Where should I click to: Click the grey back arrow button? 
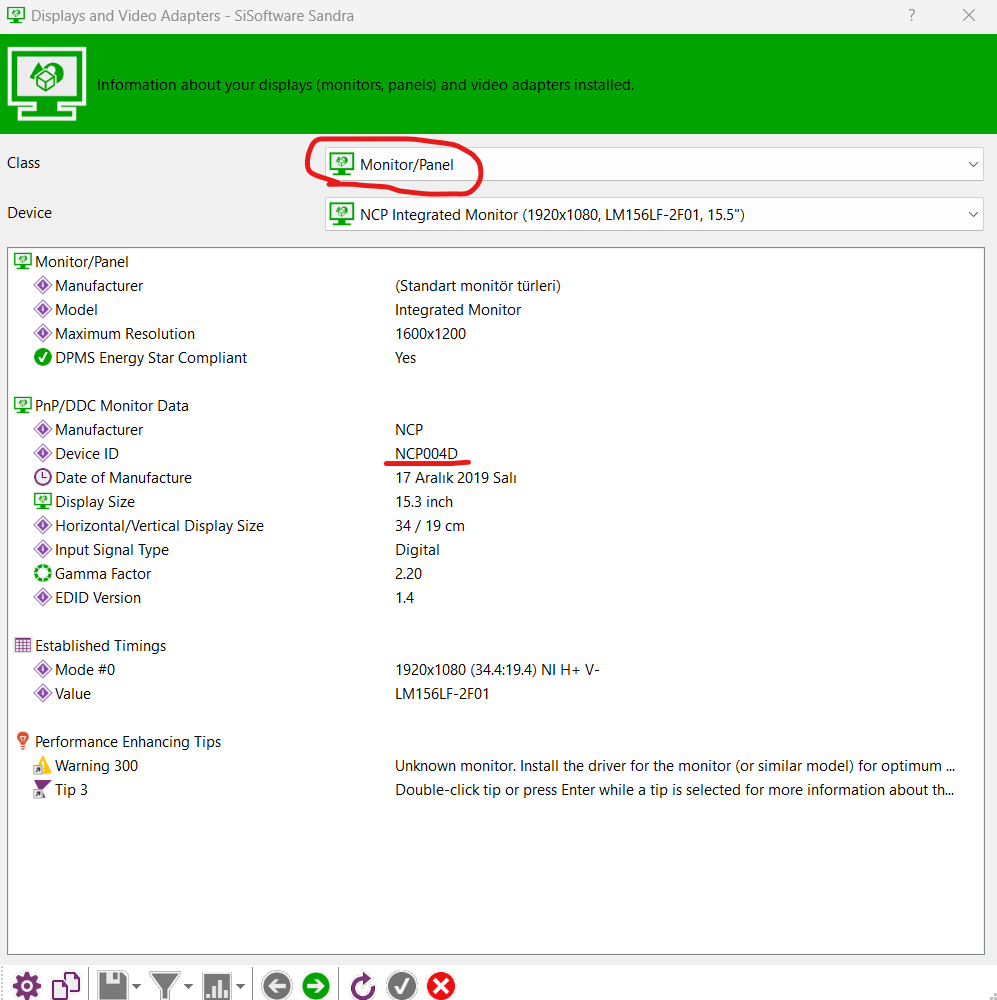pyautogui.click(x=277, y=986)
